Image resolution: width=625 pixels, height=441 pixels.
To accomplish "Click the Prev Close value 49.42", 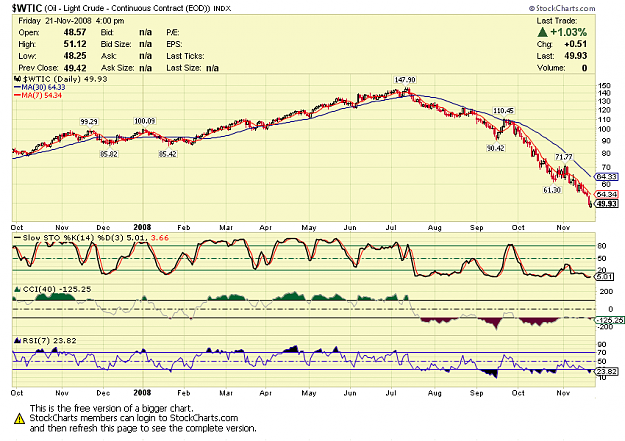I will (75, 68).
